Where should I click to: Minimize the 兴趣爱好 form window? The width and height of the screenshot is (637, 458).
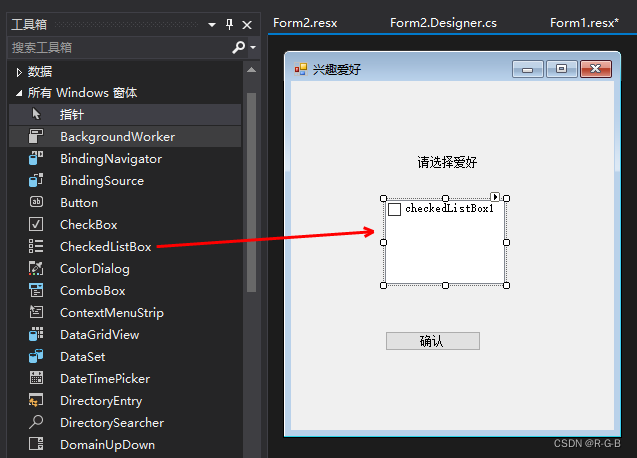pyautogui.click(x=527, y=69)
